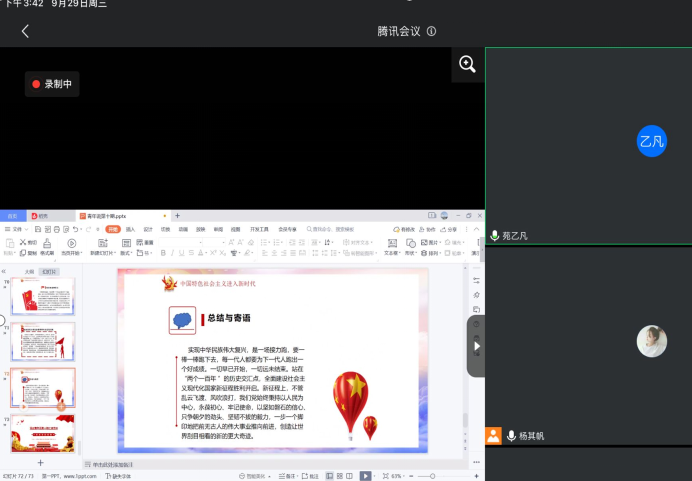The image size is (692, 481).
Task: Click 乙凡 round avatar
Action: tap(652, 141)
